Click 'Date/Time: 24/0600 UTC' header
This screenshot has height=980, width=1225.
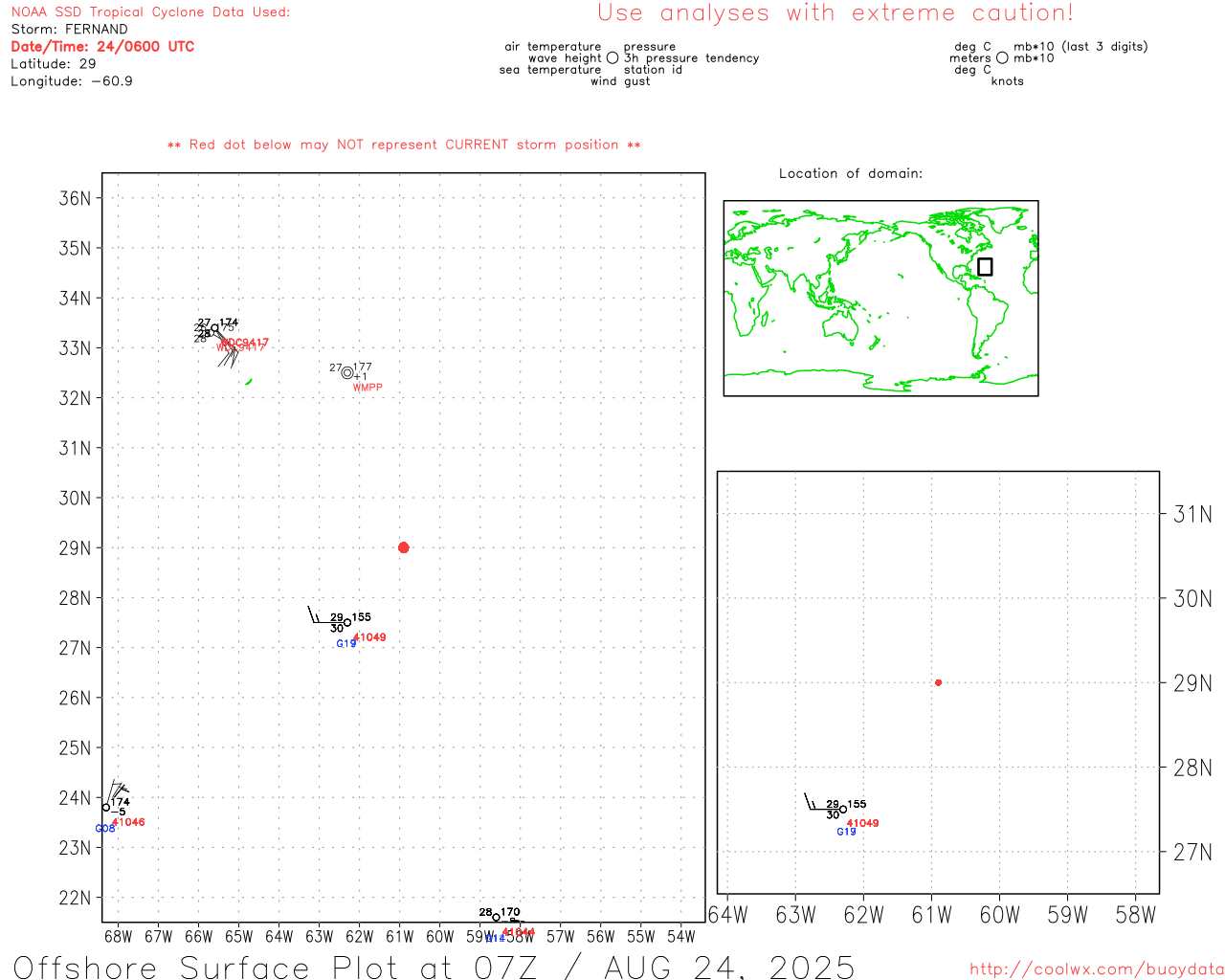point(102,46)
